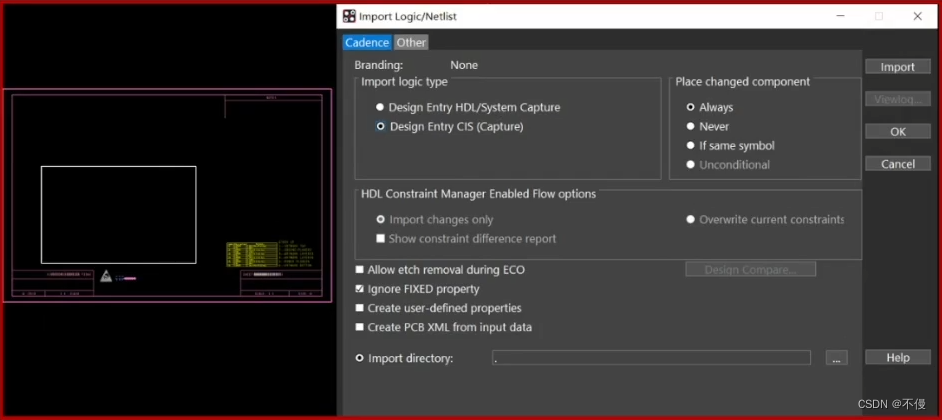Uncheck Ignore FIXED property
942x420 pixels.
359,289
